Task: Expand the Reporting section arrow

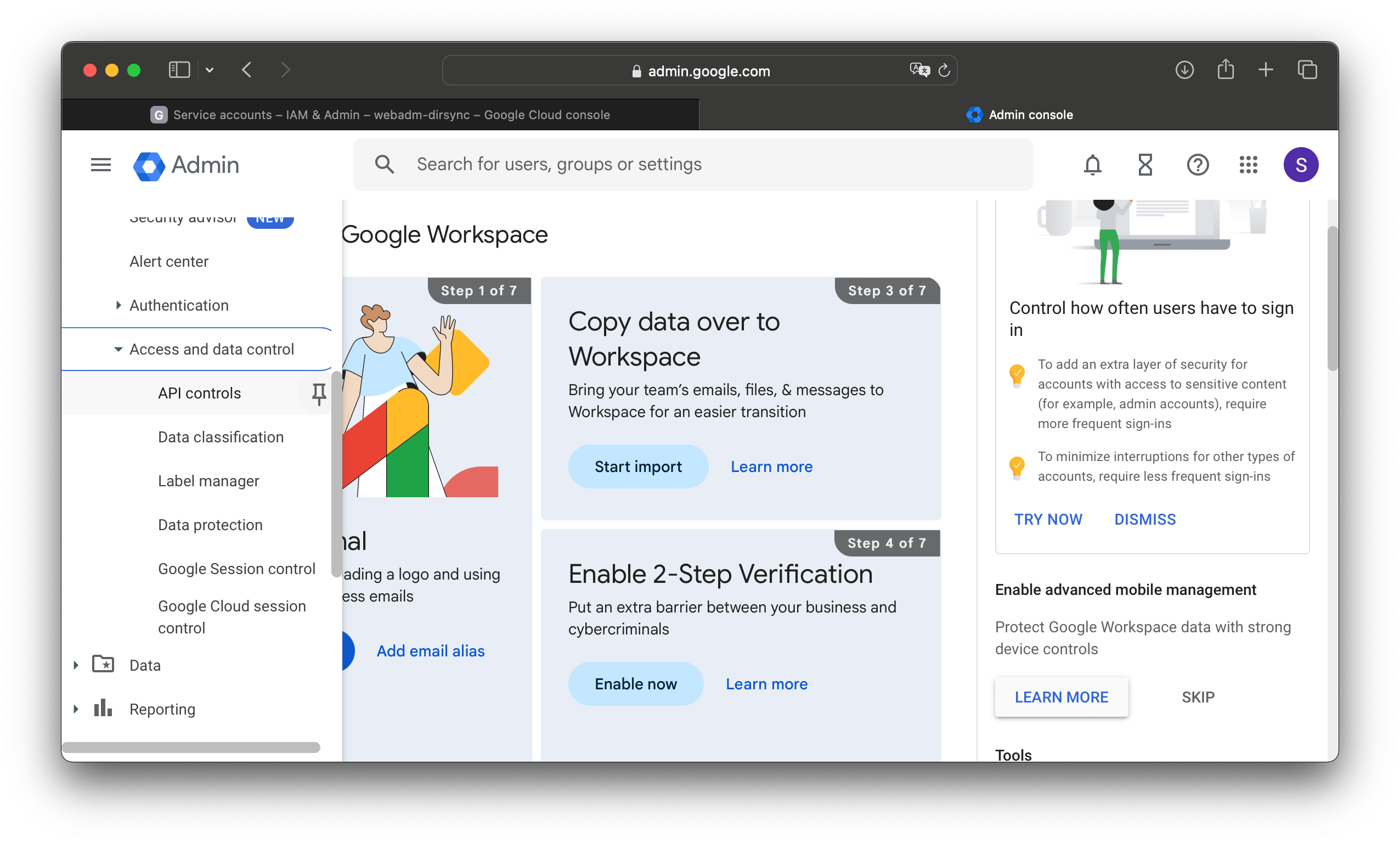Action: tap(76, 709)
